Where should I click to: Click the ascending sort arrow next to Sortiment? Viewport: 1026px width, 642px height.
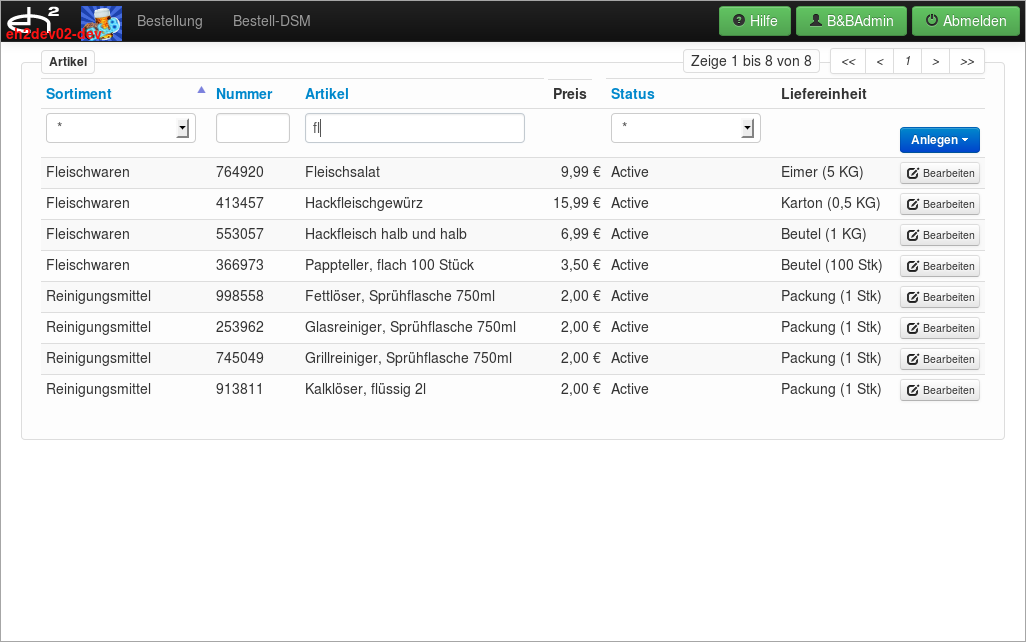[x=201, y=90]
